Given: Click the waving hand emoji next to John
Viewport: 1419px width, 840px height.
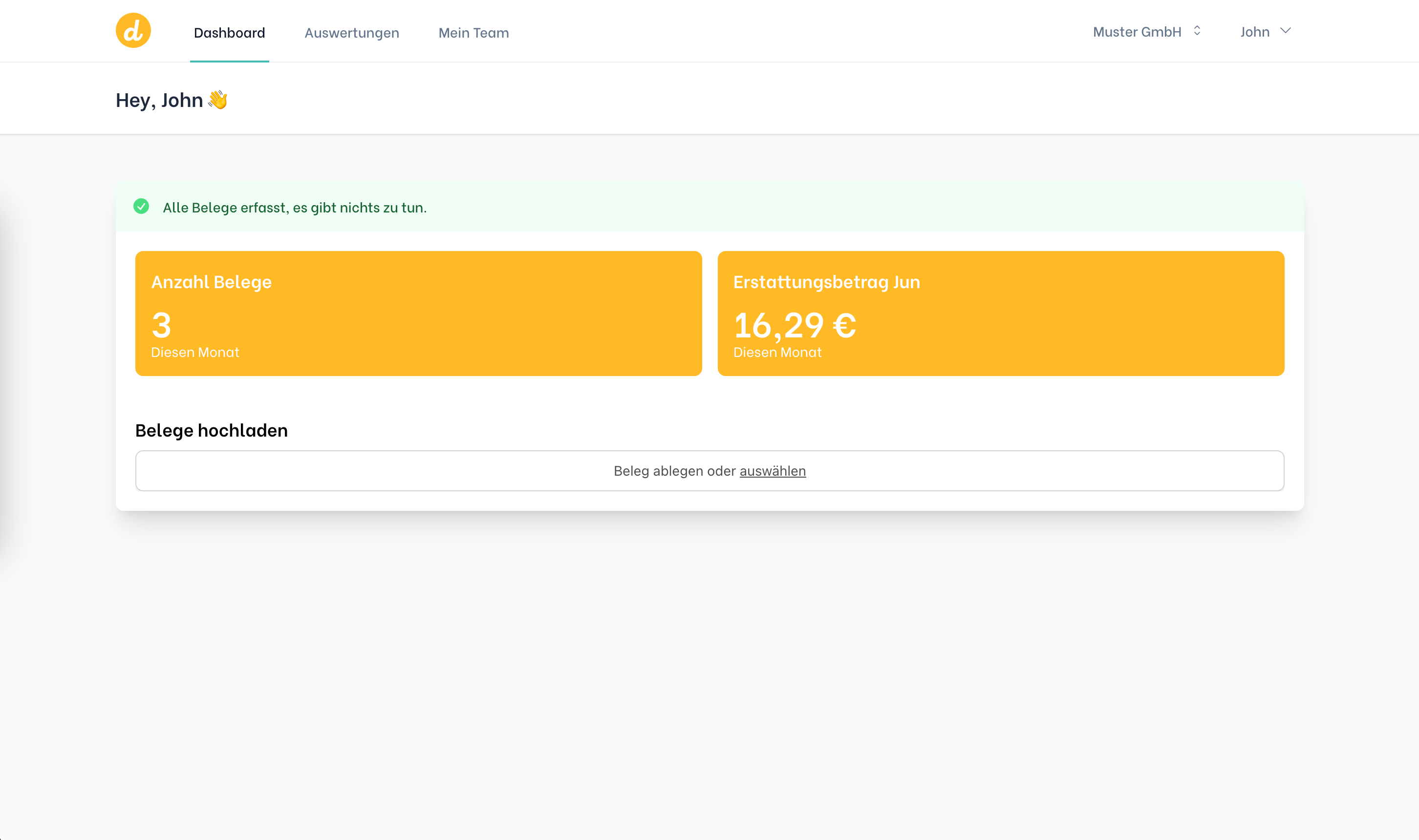Looking at the screenshot, I should (217, 100).
